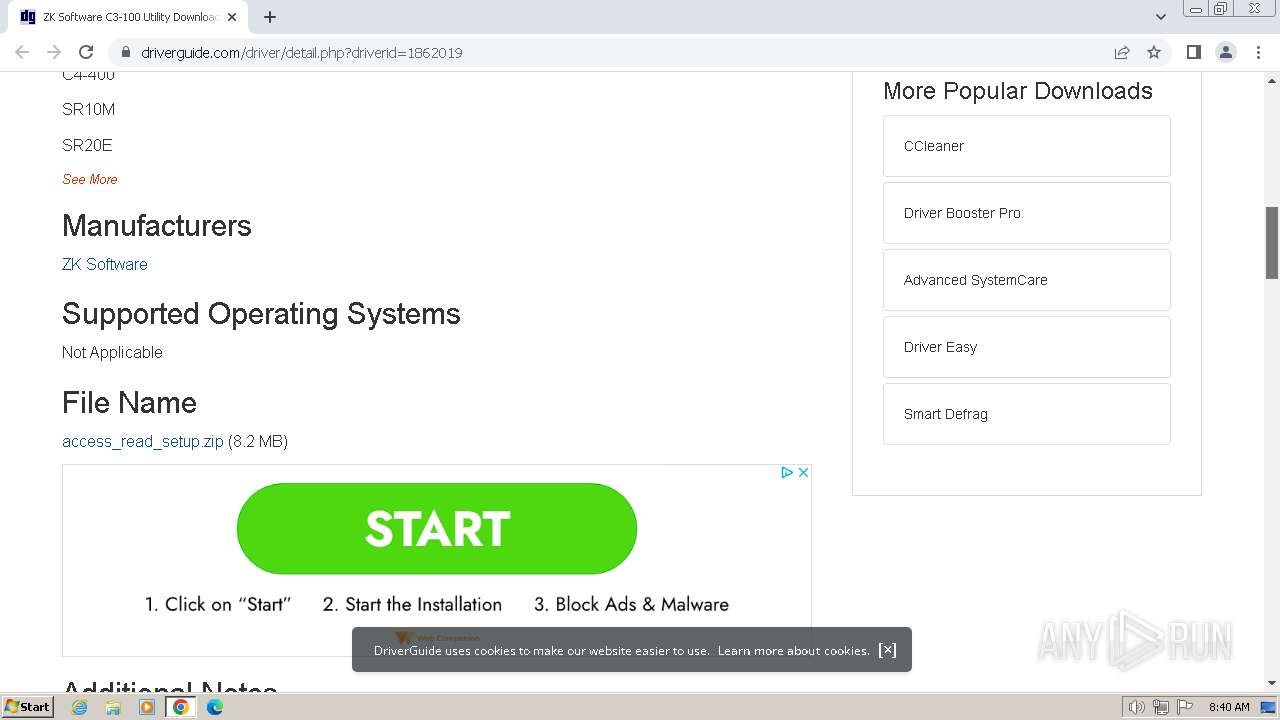Open the AdChoices info icon
Screen dimensions: 1280x720
[786, 472]
